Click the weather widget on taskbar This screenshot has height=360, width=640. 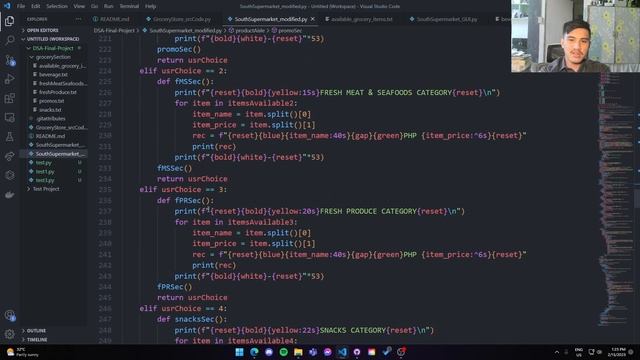pyautogui.click(x=23, y=352)
